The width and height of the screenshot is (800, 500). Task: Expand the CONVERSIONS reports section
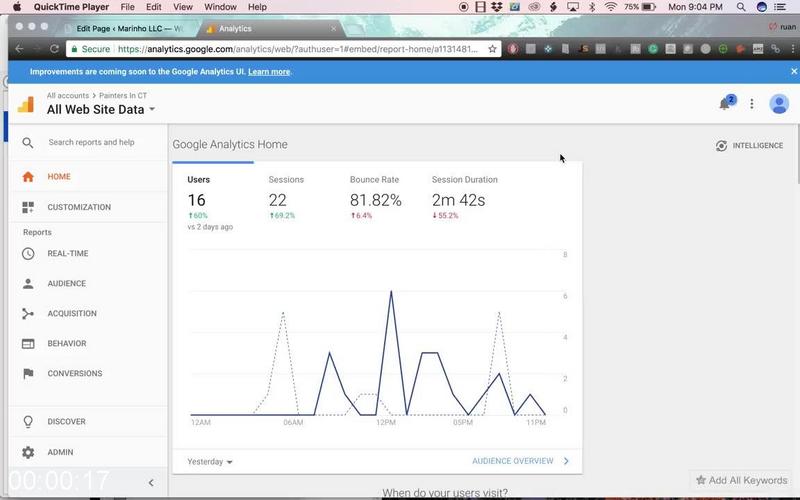(x=88, y=373)
